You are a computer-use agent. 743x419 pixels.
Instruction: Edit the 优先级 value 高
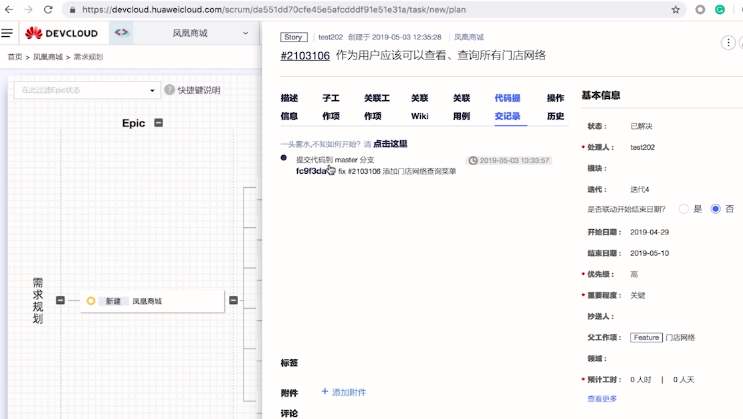point(634,274)
